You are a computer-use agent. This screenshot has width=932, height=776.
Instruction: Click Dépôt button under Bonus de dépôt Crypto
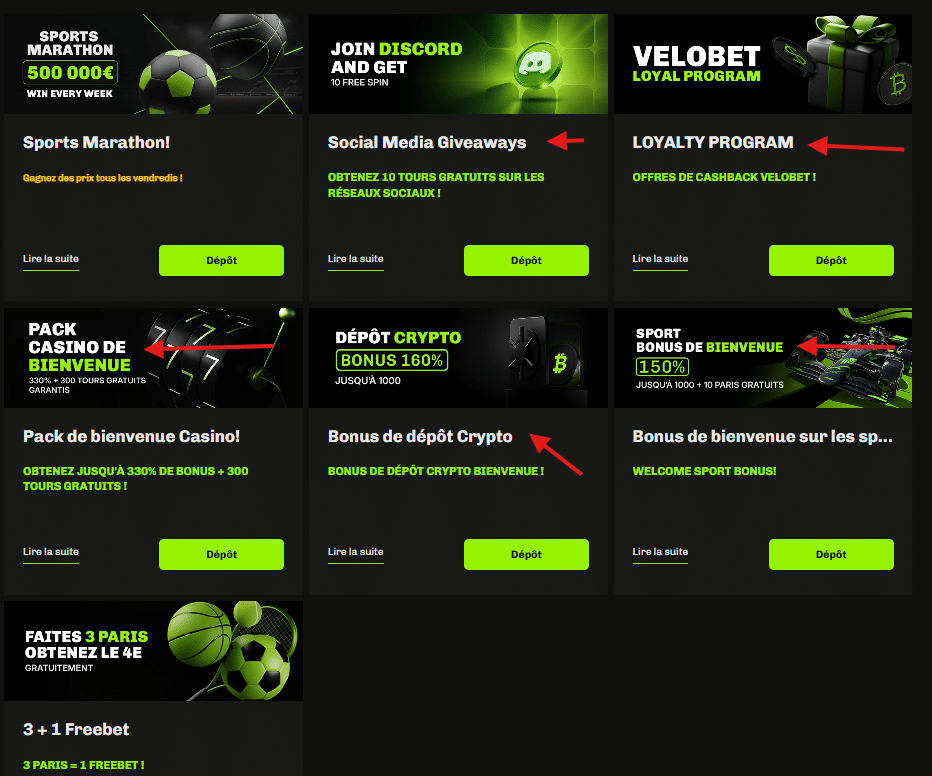click(x=526, y=554)
